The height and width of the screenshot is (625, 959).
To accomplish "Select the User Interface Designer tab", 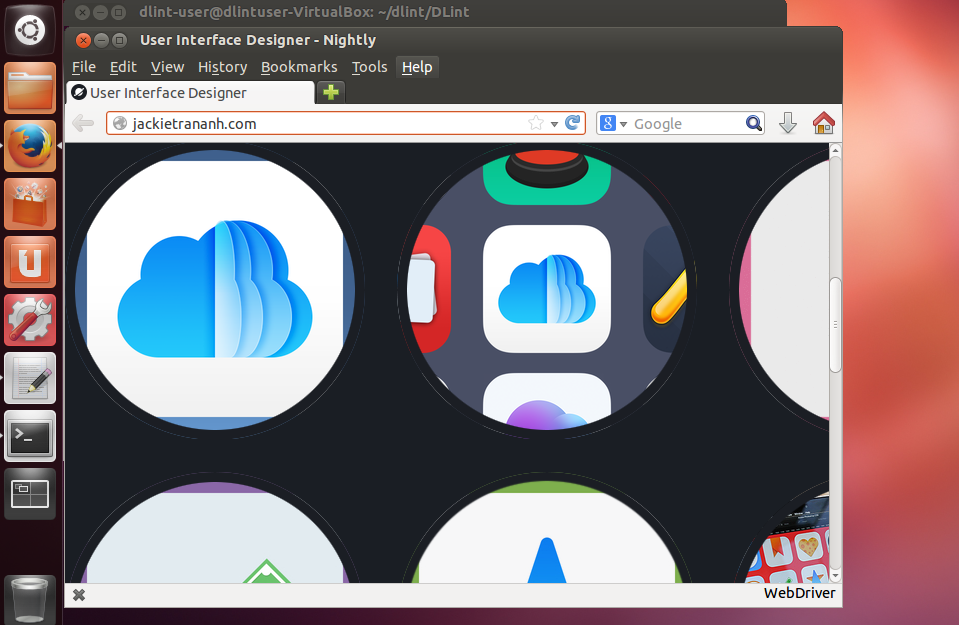I will 190,93.
